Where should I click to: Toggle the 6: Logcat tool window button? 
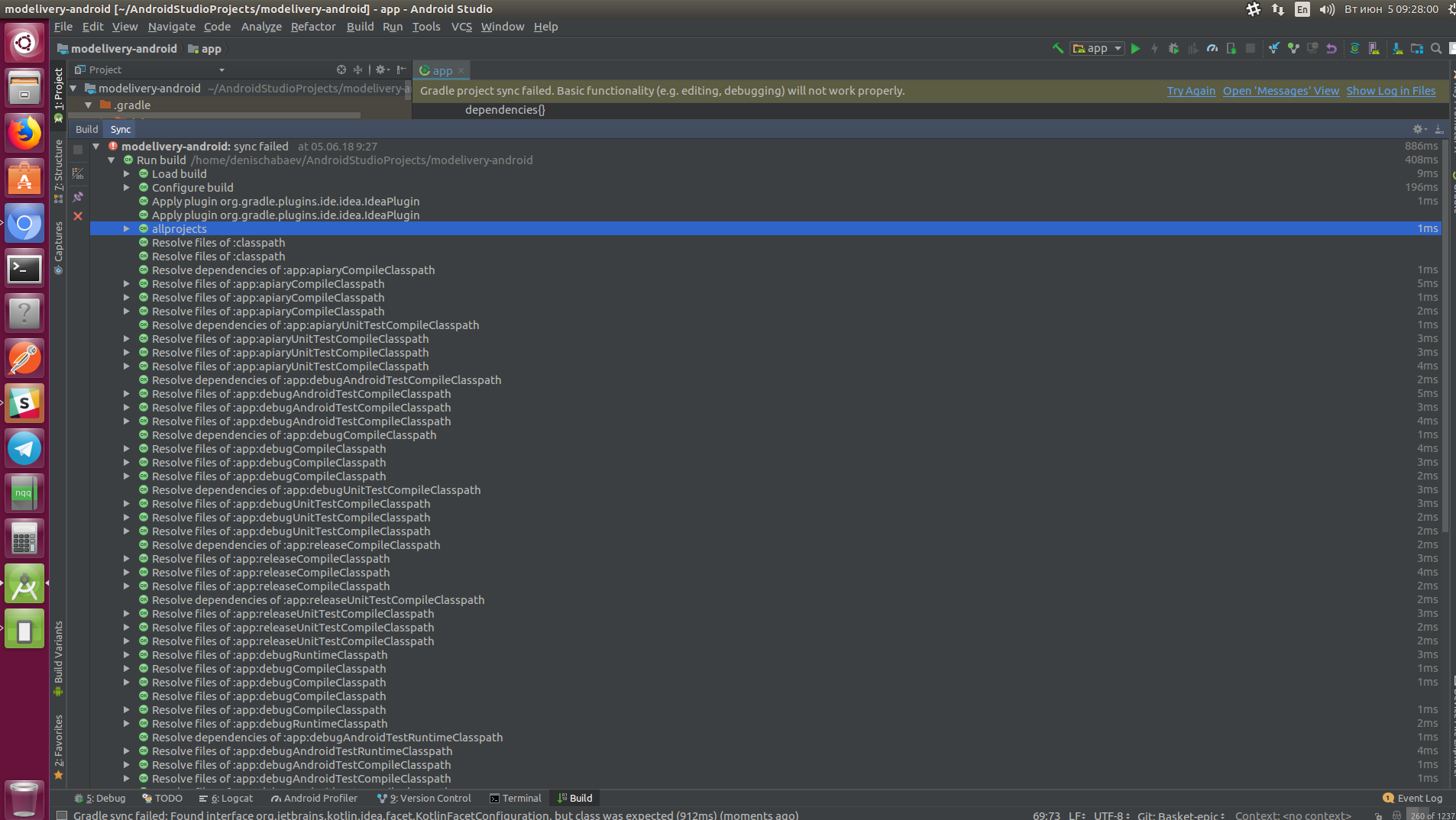[225, 798]
